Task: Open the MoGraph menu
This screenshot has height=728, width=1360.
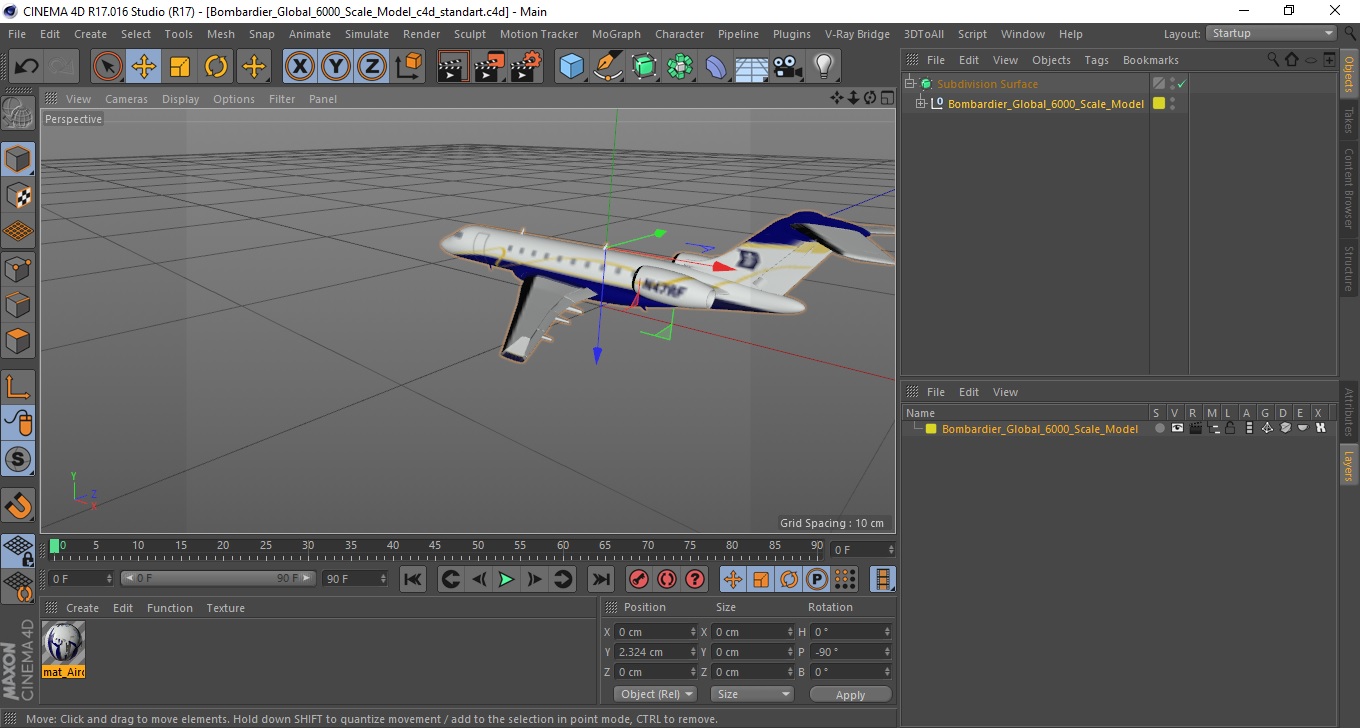Action: (616, 34)
